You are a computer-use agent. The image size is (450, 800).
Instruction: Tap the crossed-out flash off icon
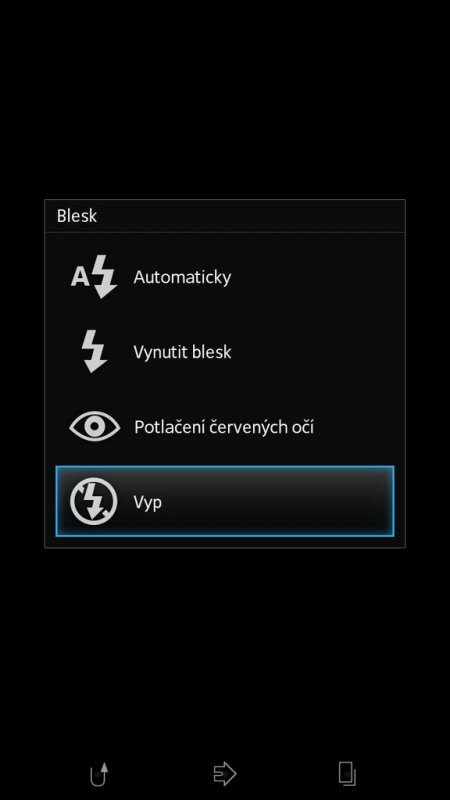point(94,502)
